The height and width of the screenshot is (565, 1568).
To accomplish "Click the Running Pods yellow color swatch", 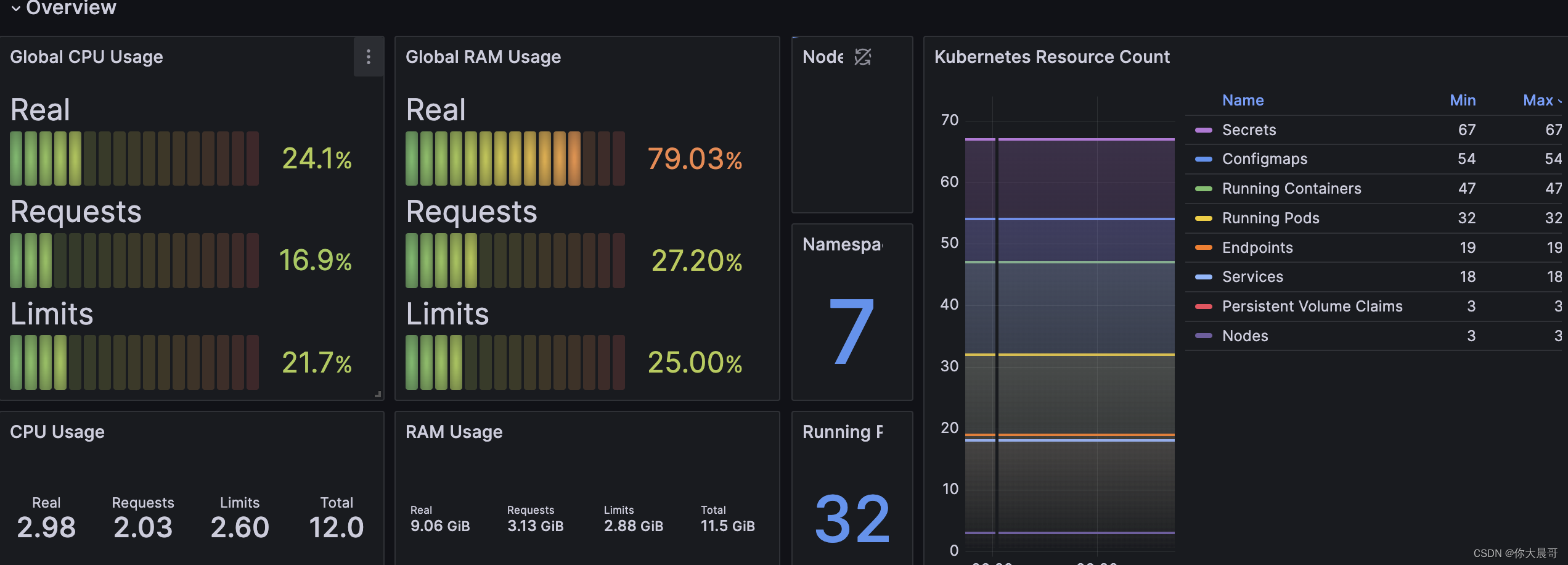I will 1203,218.
